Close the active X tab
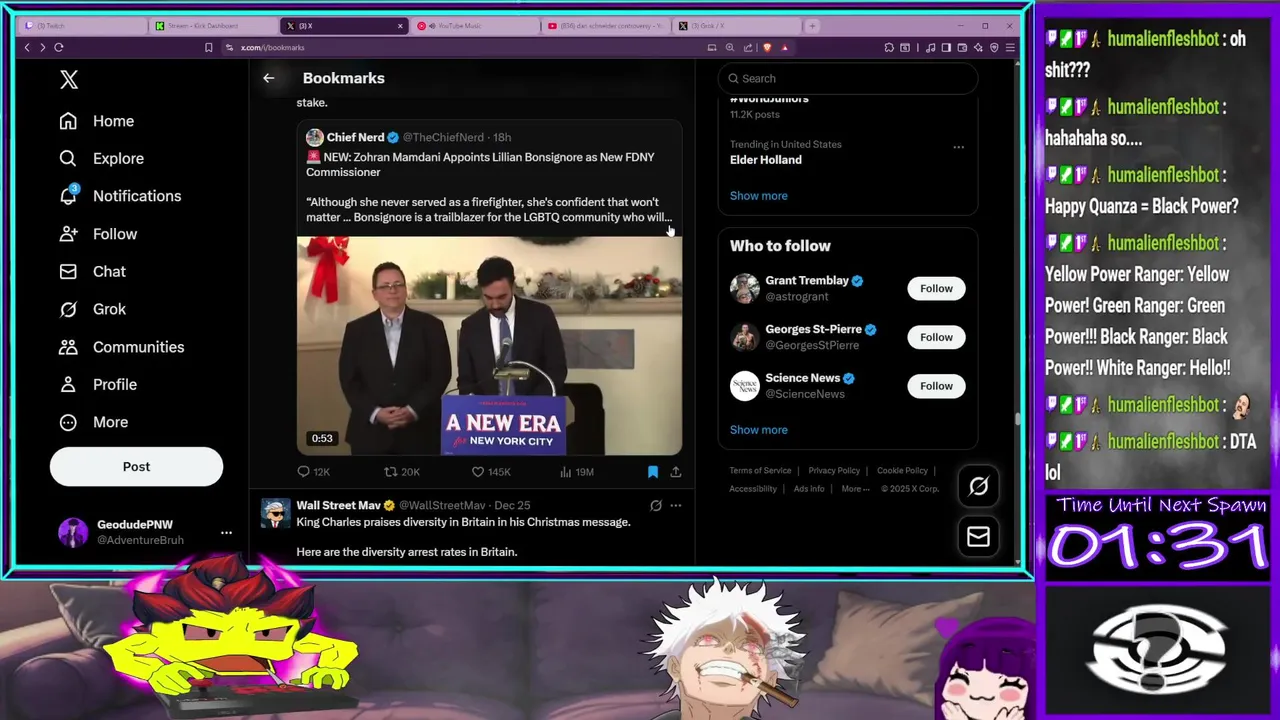1280x720 pixels. click(x=400, y=26)
